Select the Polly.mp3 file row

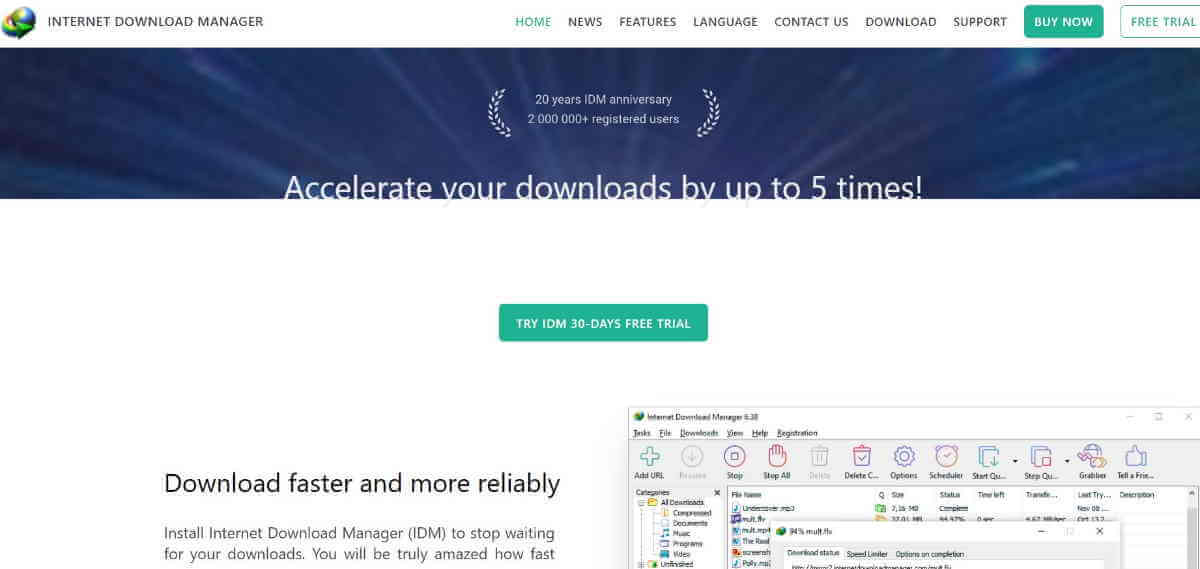pos(752,563)
